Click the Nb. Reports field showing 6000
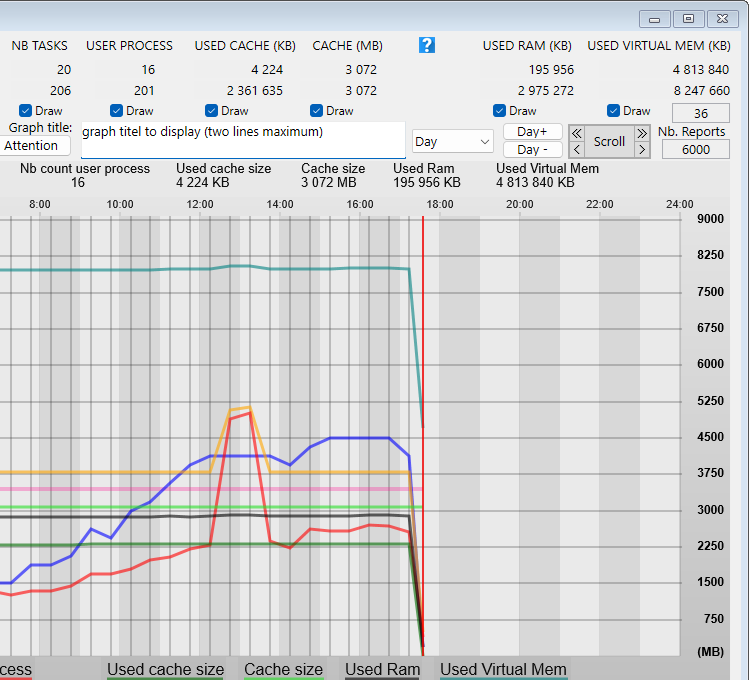This screenshot has height=680, width=749. click(x=695, y=149)
